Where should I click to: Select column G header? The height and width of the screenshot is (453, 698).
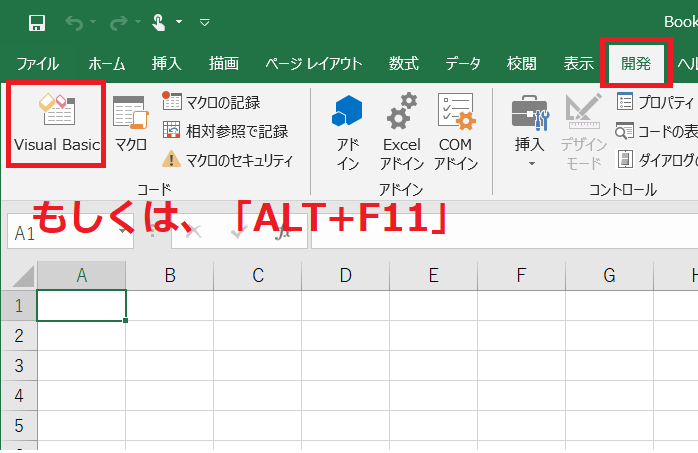click(609, 275)
